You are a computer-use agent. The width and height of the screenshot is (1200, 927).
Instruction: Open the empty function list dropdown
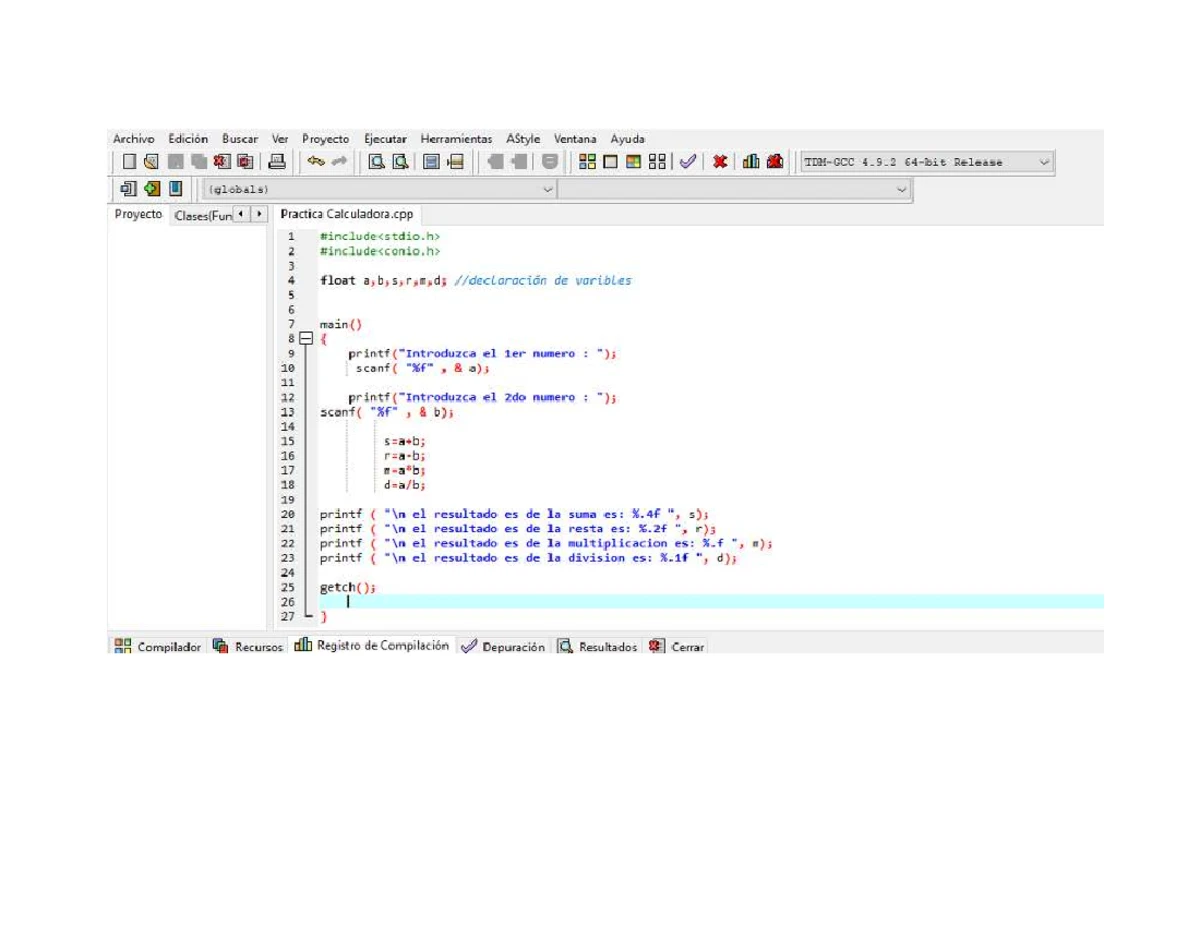tap(735, 188)
